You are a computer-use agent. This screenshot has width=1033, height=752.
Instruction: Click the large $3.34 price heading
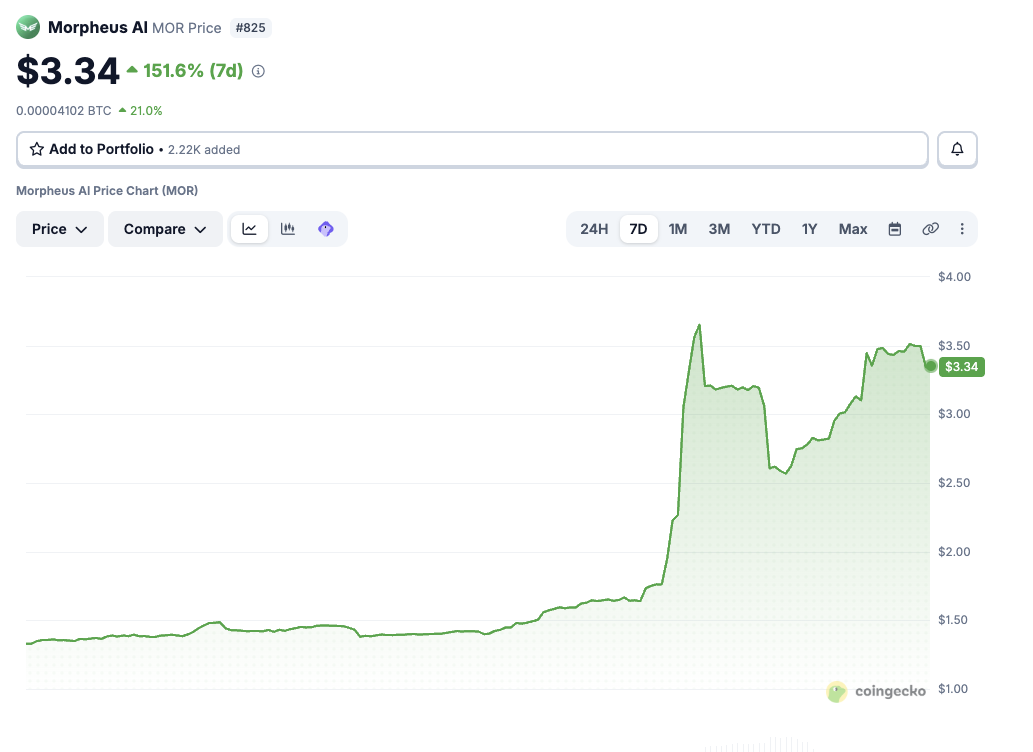click(68, 71)
